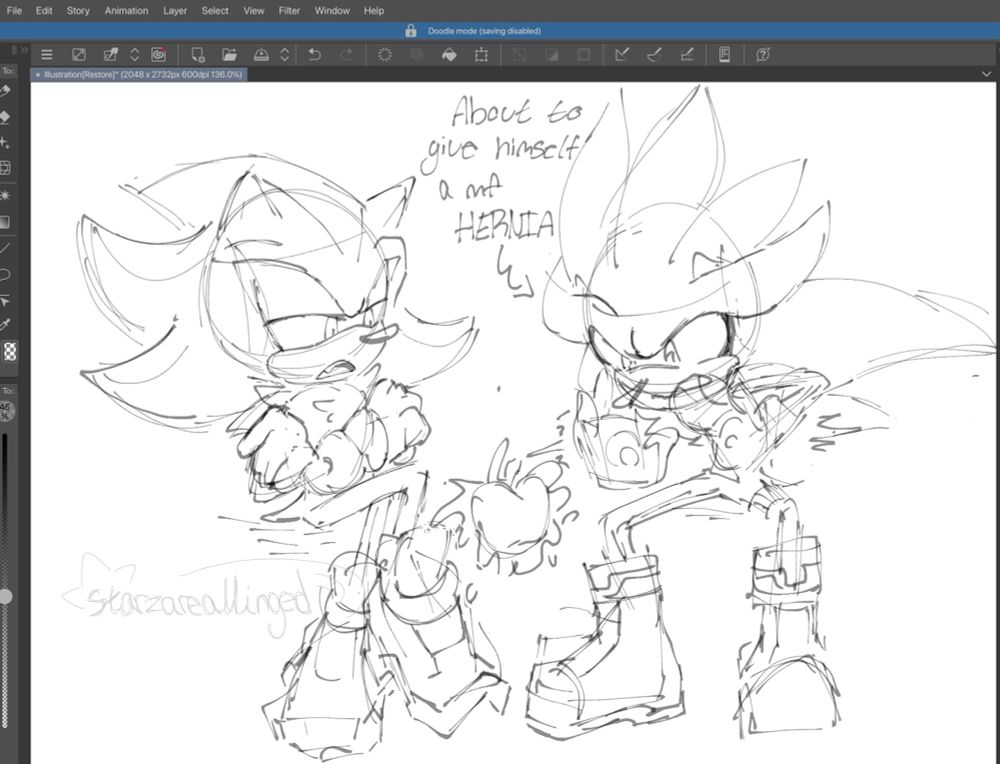Click the up-down arrows beside Clip Studio icons
Screen dimensions: 1000x764
135,55
